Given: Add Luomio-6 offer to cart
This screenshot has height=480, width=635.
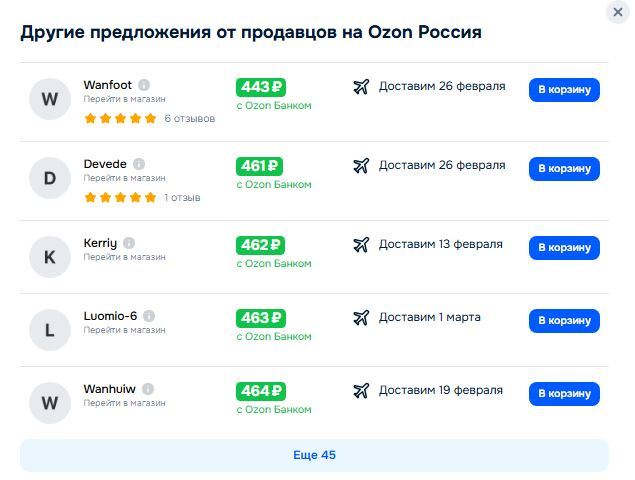Looking at the screenshot, I should pyautogui.click(x=564, y=321).
